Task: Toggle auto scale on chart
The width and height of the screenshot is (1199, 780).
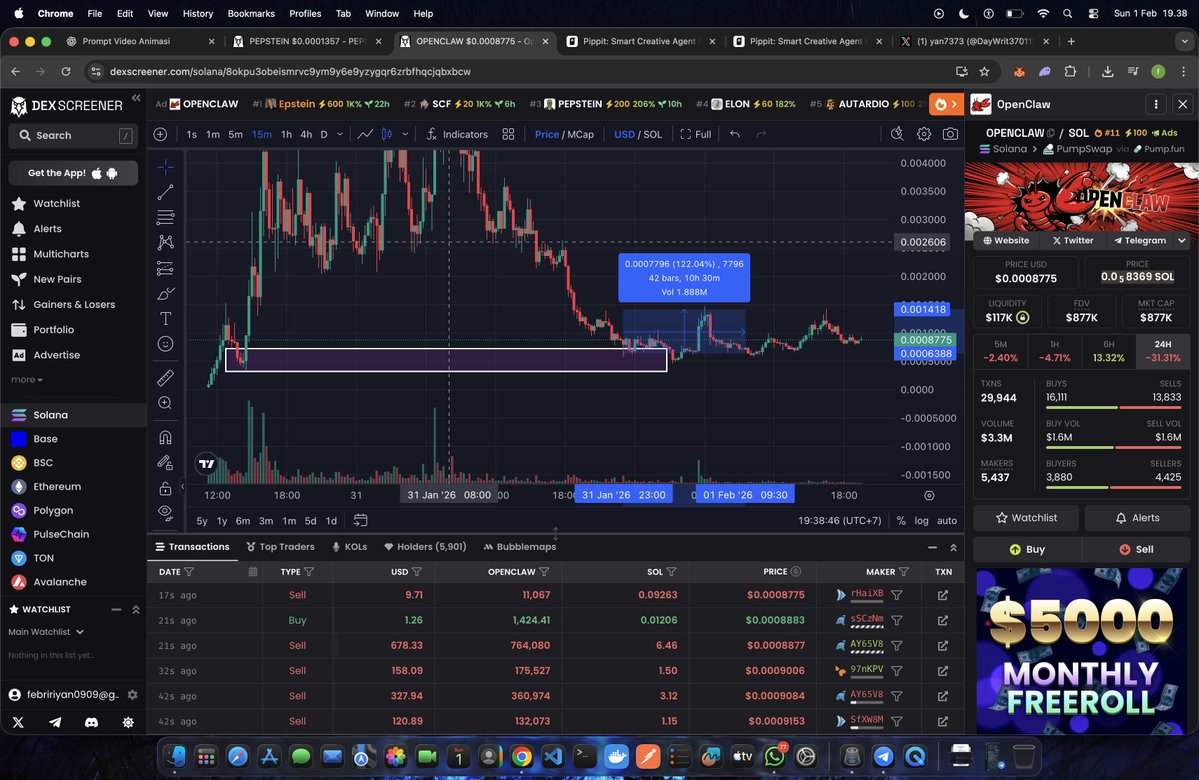Action: [947, 520]
